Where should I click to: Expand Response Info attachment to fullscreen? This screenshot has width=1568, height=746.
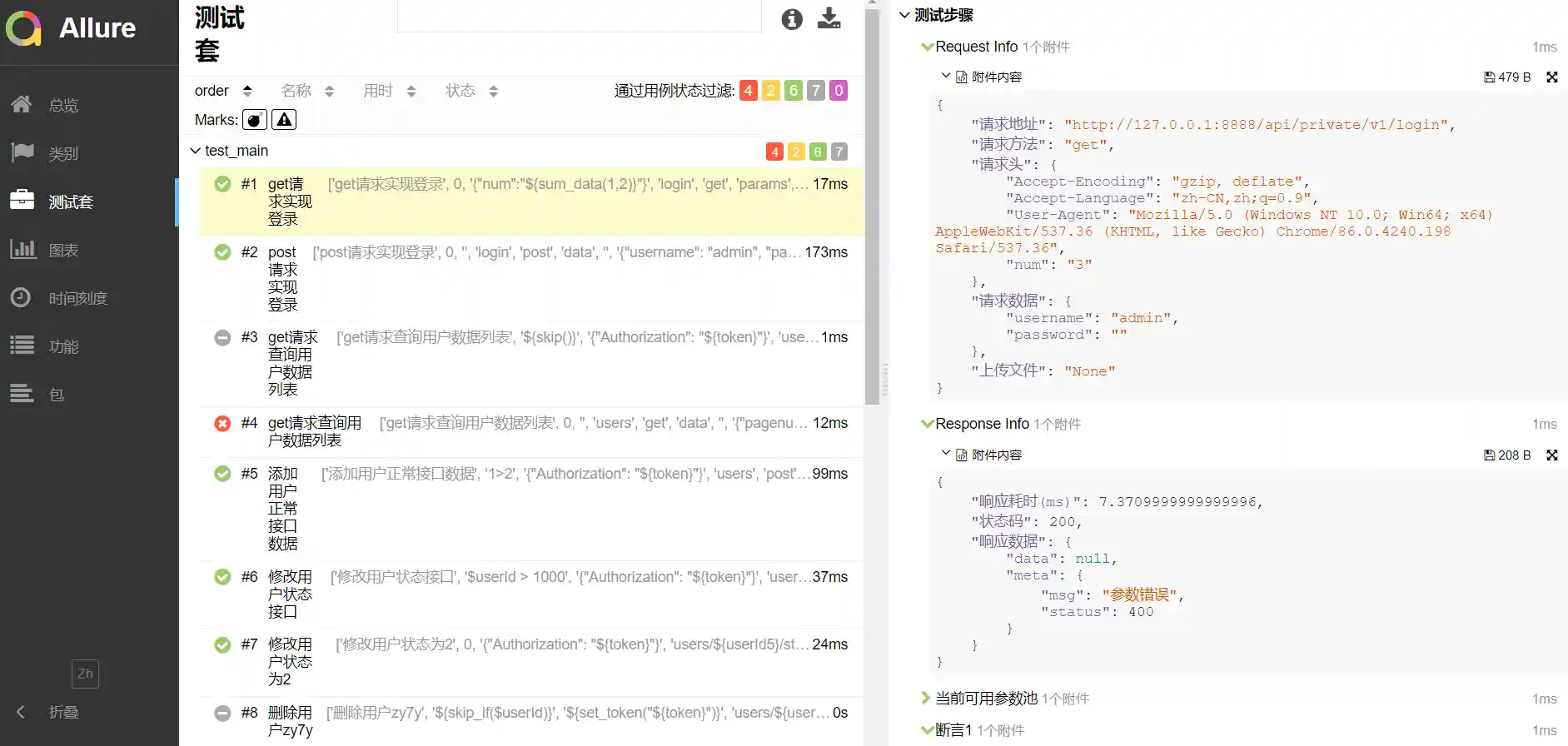tap(1552, 455)
